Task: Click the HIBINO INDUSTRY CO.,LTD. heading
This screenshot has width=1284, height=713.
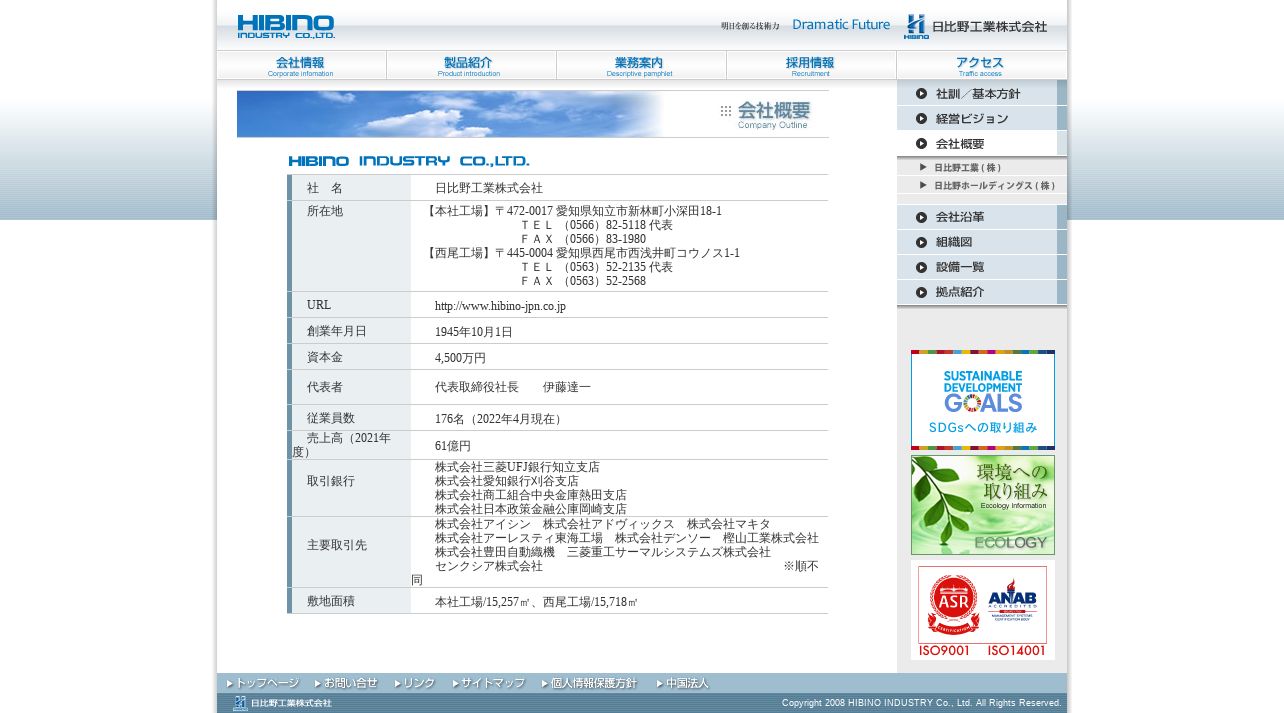Action: pyautogui.click(x=409, y=161)
